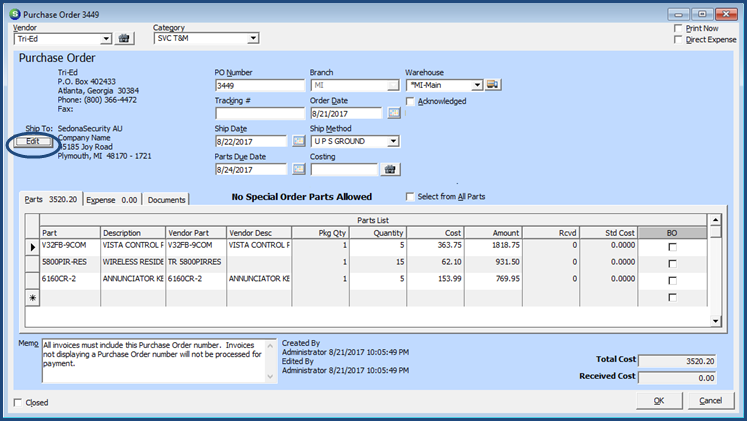
Task: Enable the Print Now checkbox
Action: click(679, 29)
